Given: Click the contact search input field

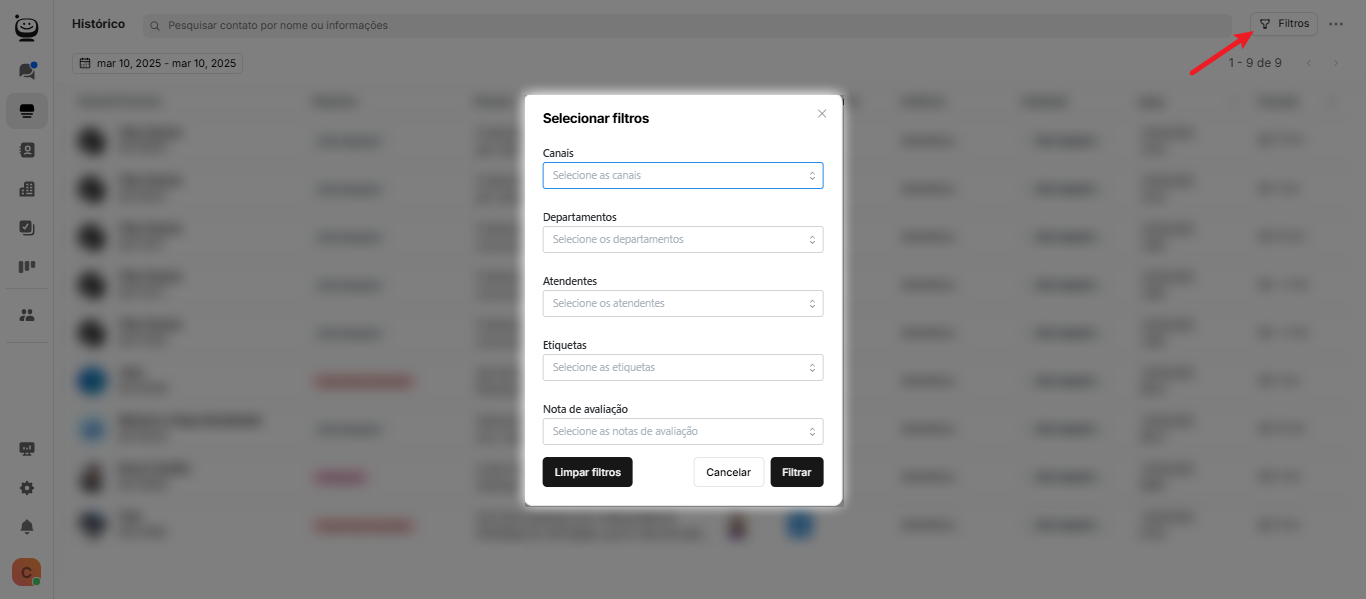Looking at the screenshot, I should (x=690, y=25).
